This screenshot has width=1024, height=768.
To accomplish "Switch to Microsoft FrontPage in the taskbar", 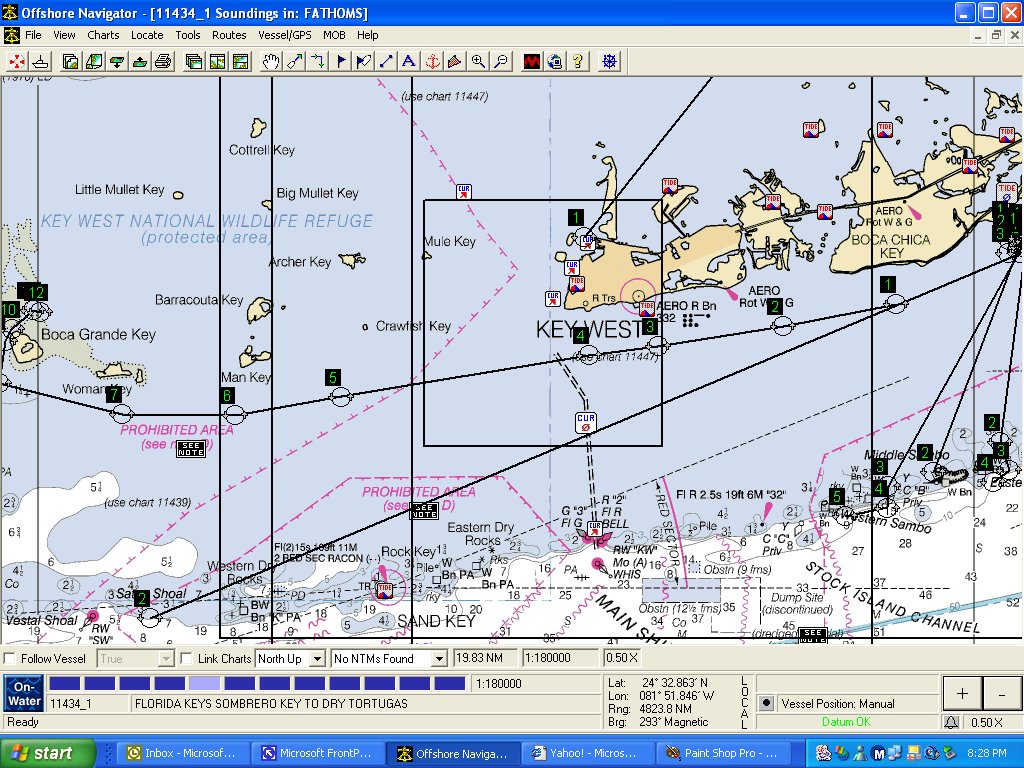I will point(317,753).
